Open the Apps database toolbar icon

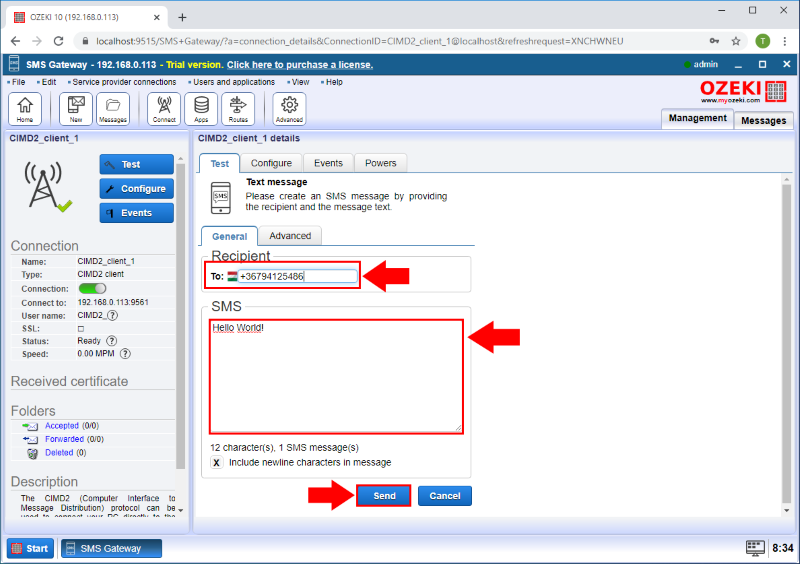tap(201, 109)
